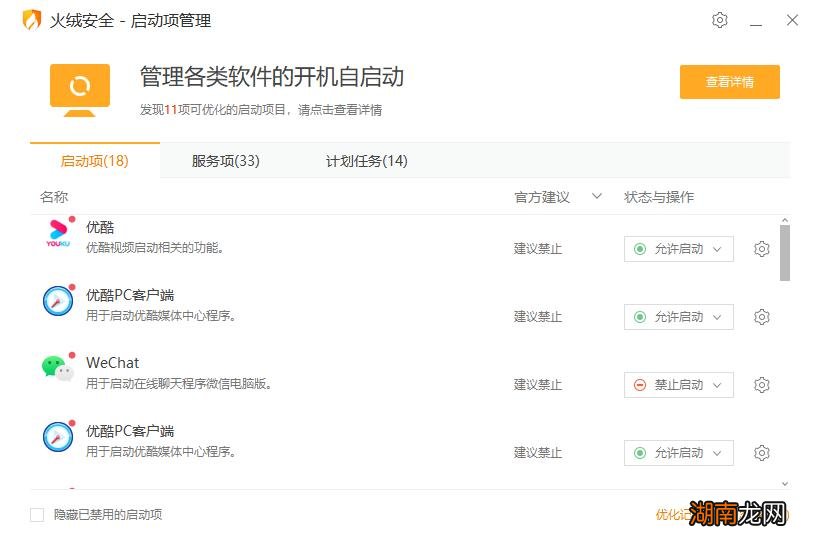Viewport: 820px width, 540px height.
Task: Click 建议禁止 in the 优酷 row
Action: coord(538,249)
